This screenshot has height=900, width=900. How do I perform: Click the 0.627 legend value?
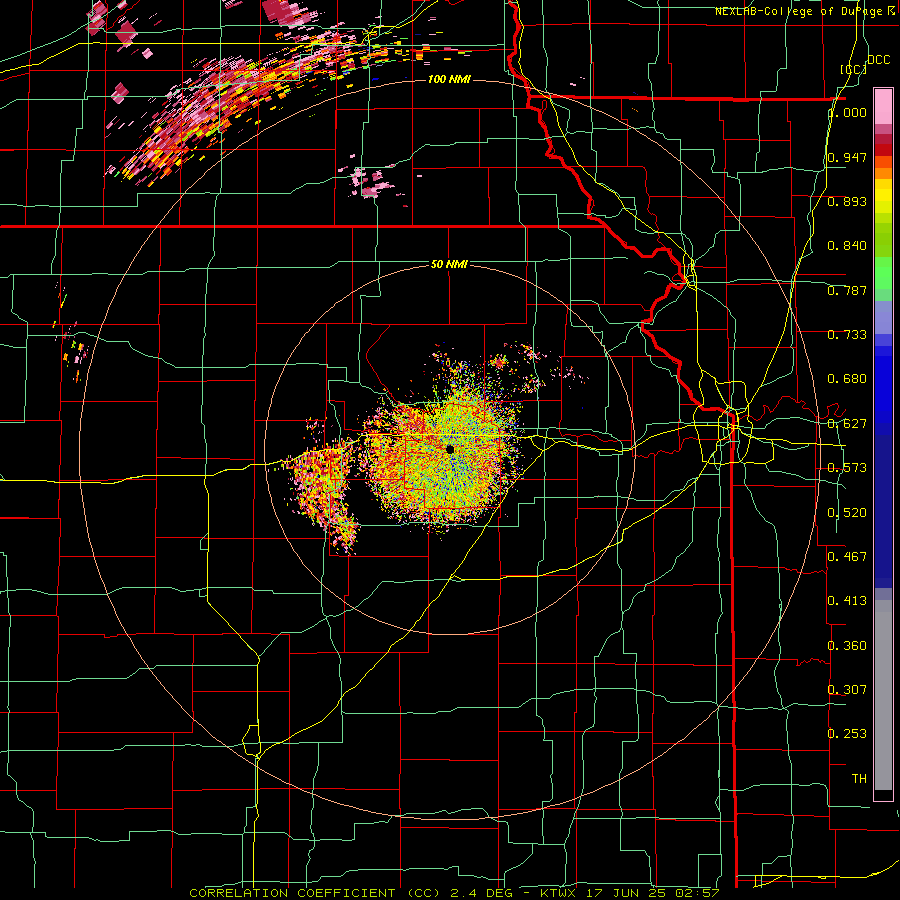pos(847,424)
